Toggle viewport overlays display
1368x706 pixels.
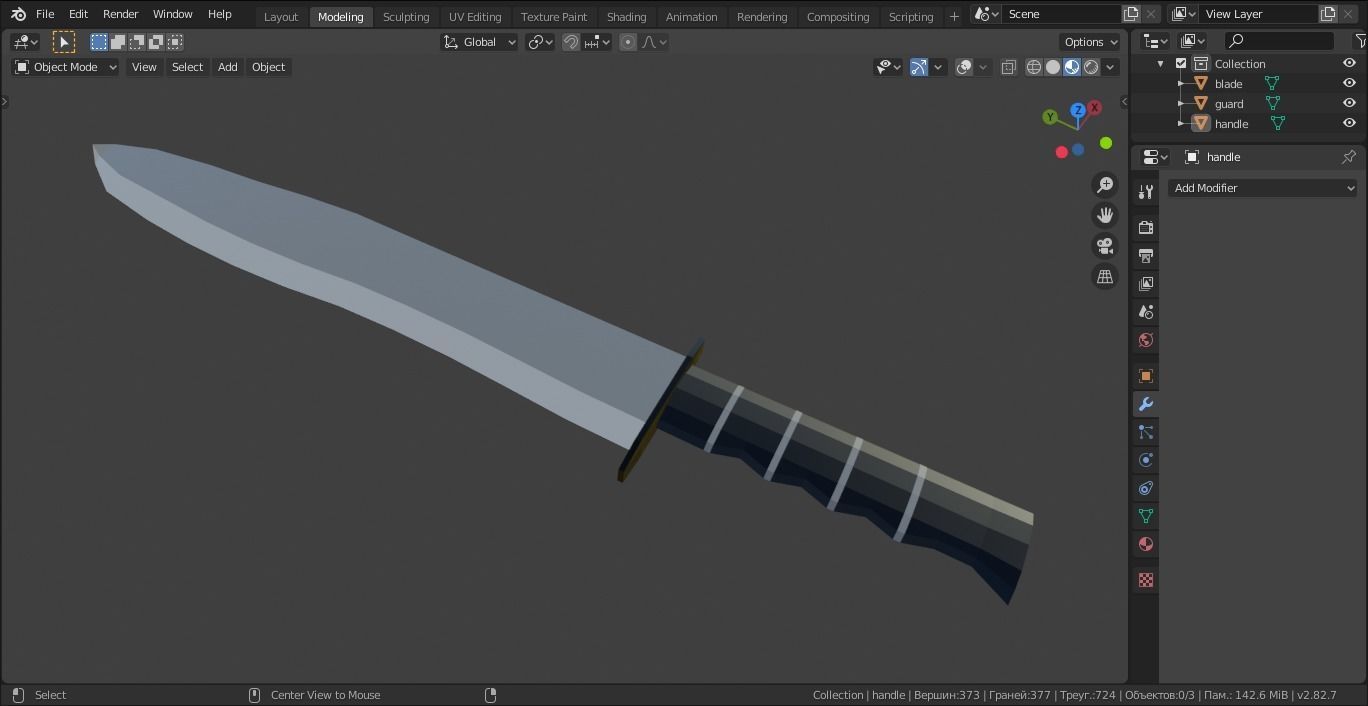tap(964, 67)
